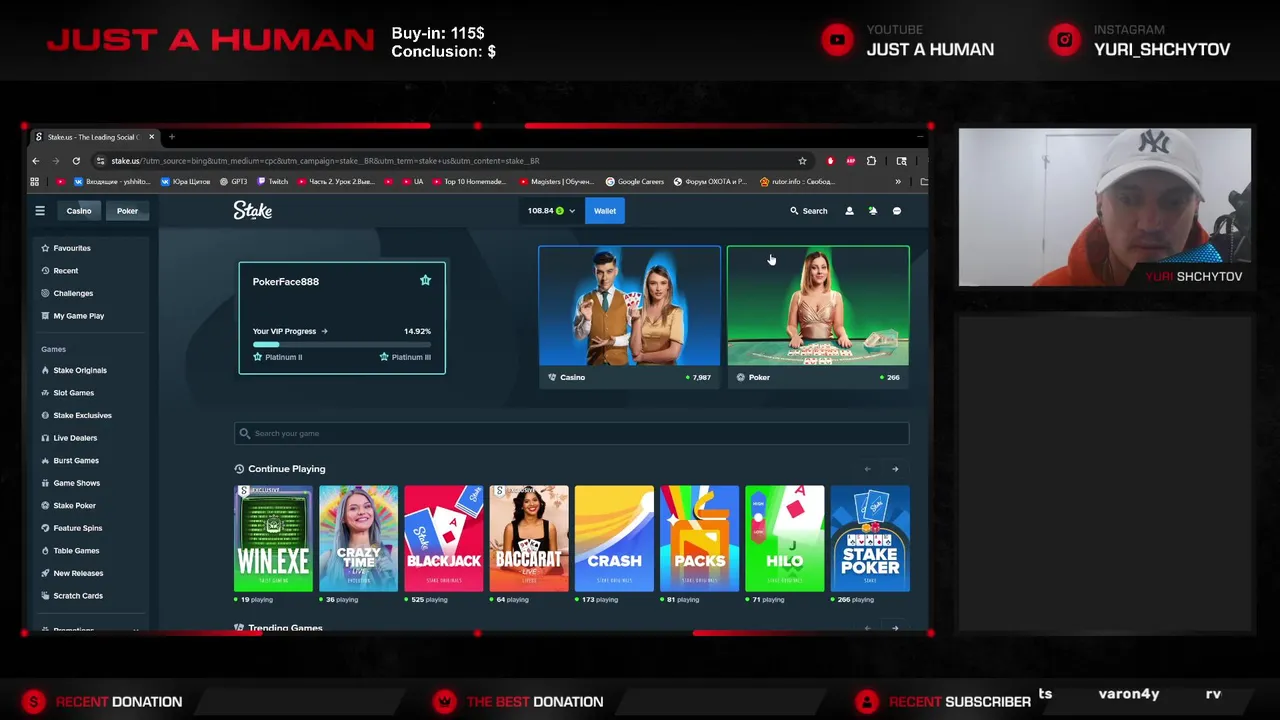Open the GPT3 bookmark

(x=233, y=182)
